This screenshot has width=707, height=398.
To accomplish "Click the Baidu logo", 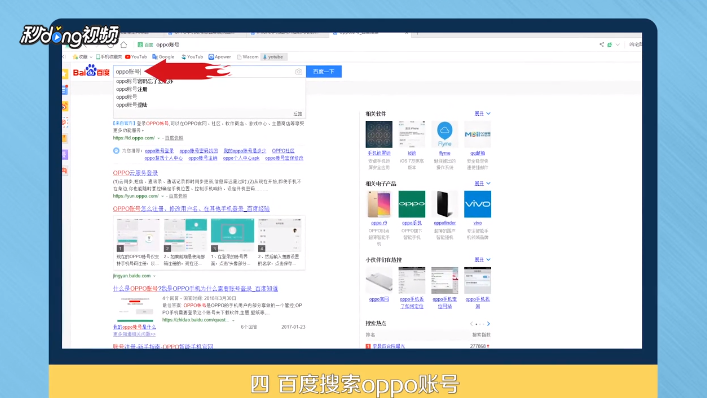I will (x=91, y=71).
